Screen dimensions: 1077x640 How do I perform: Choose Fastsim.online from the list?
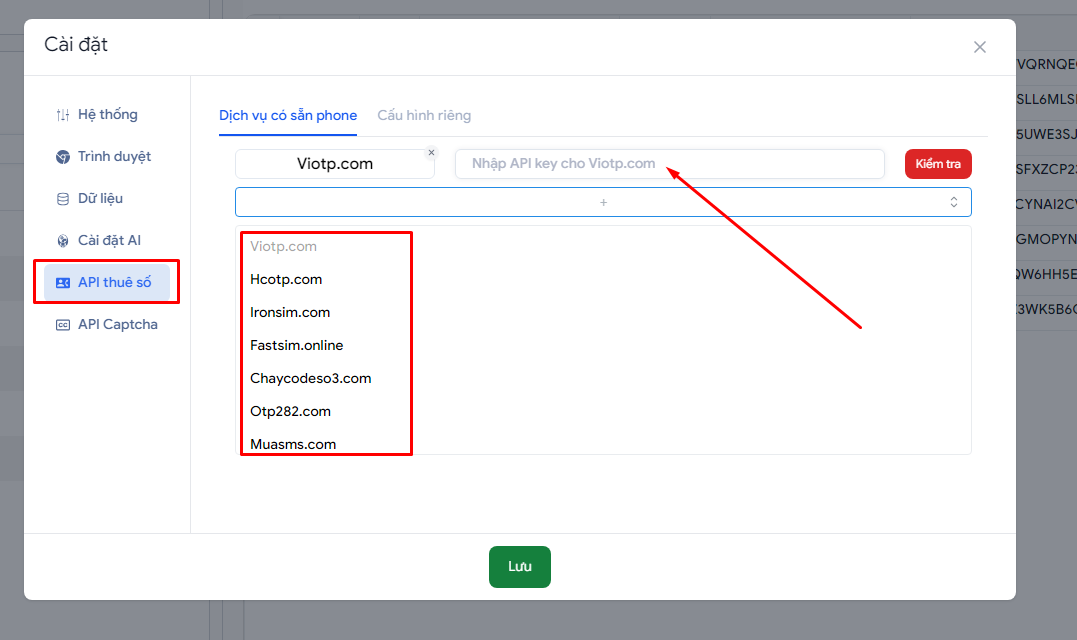(297, 345)
